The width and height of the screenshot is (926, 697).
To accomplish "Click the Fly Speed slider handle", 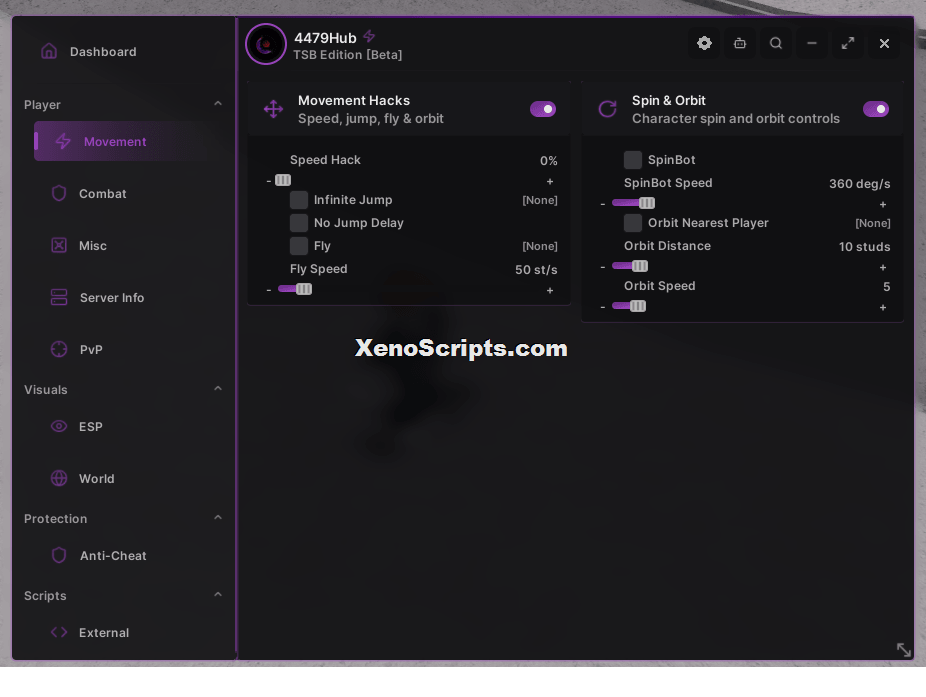I will point(304,289).
